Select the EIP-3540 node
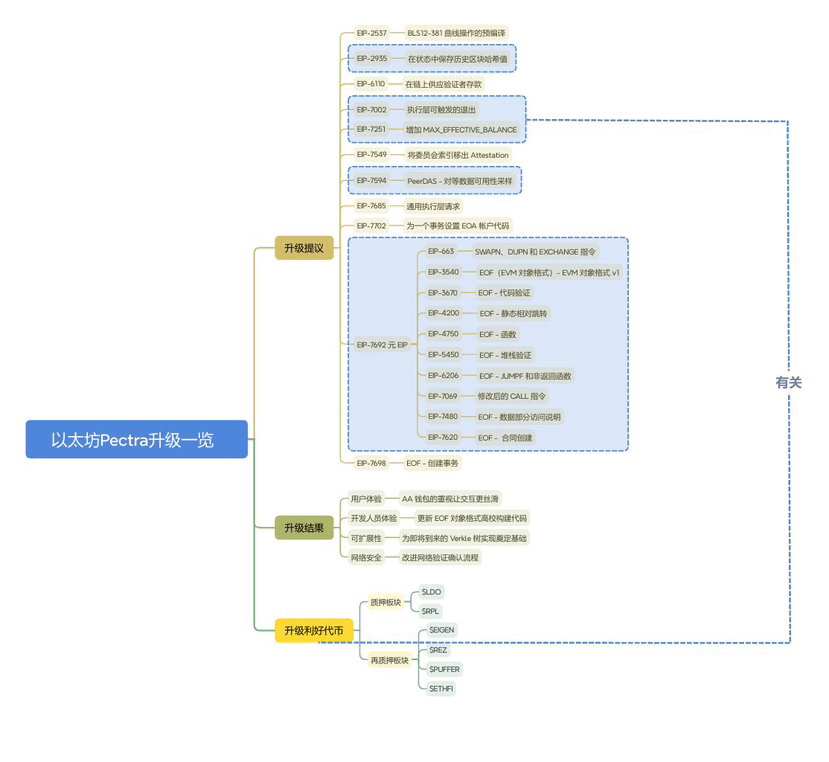 point(444,272)
